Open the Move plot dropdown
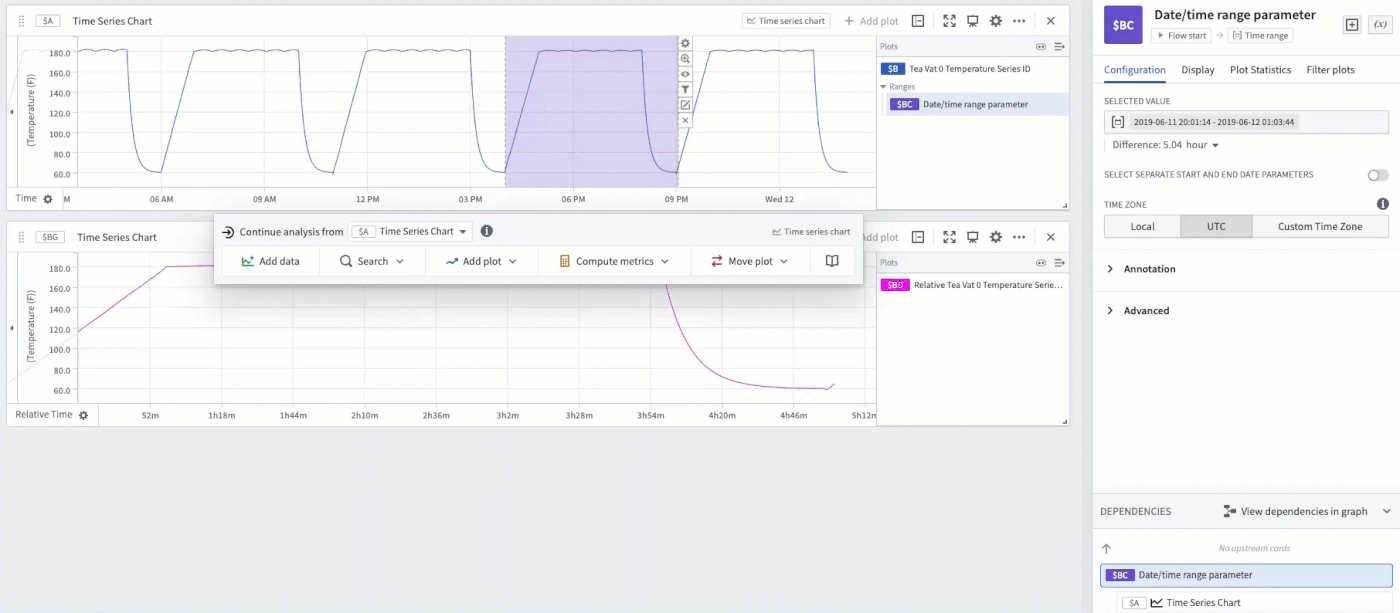The height and width of the screenshot is (613, 1400). click(x=749, y=261)
